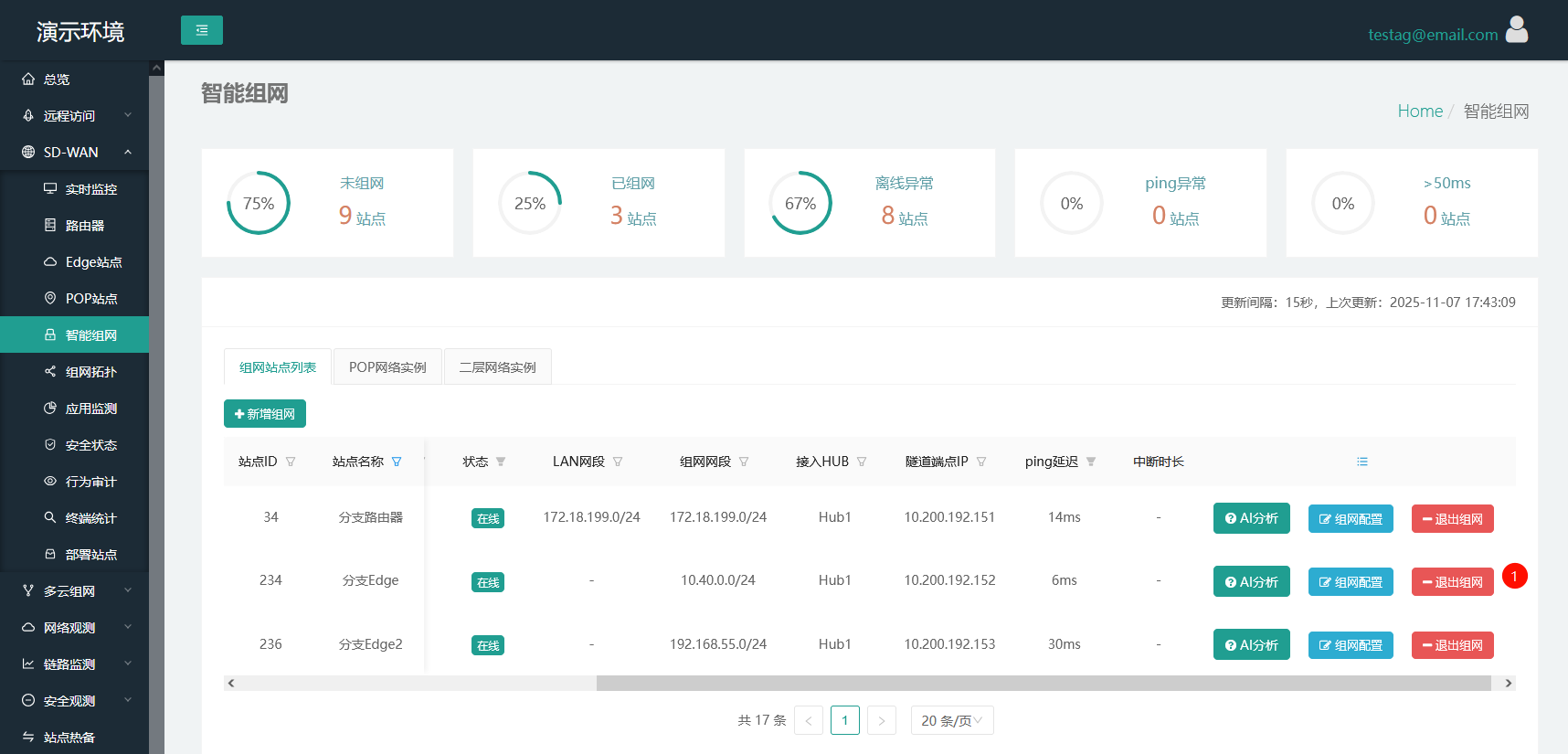Screen dimensions: 1568x754
Task: Click the 远程访问 microphone-like icon
Action: click(x=28, y=116)
